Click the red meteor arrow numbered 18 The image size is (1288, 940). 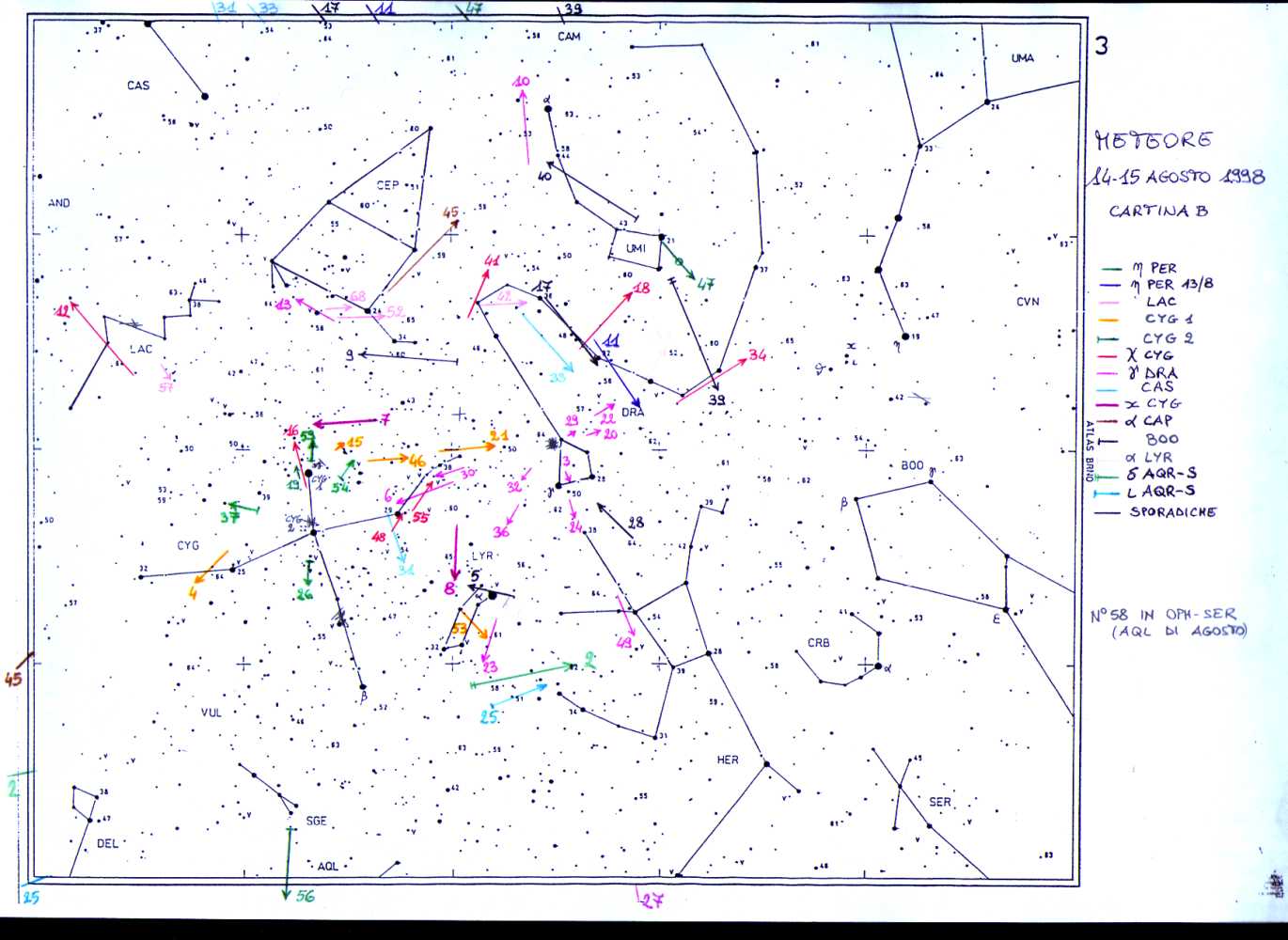(x=609, y=318)
